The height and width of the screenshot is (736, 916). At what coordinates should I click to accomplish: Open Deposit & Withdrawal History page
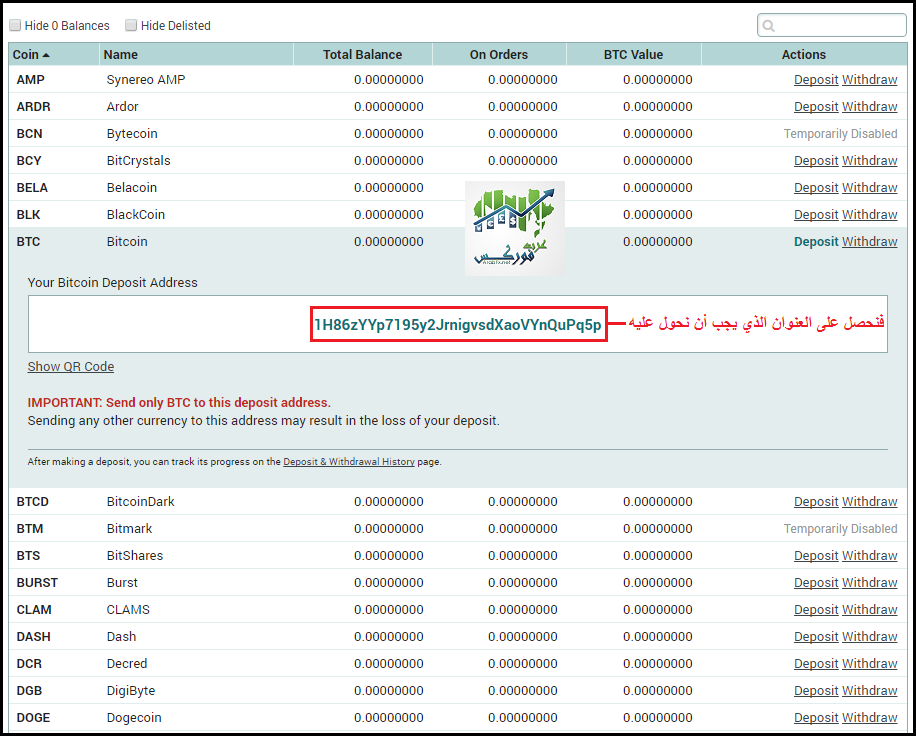click(x=349, y=461)
